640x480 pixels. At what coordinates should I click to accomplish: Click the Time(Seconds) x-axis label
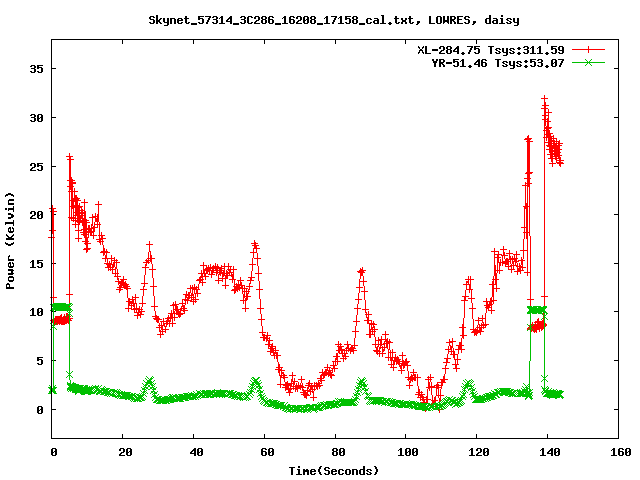pos(333,471)
